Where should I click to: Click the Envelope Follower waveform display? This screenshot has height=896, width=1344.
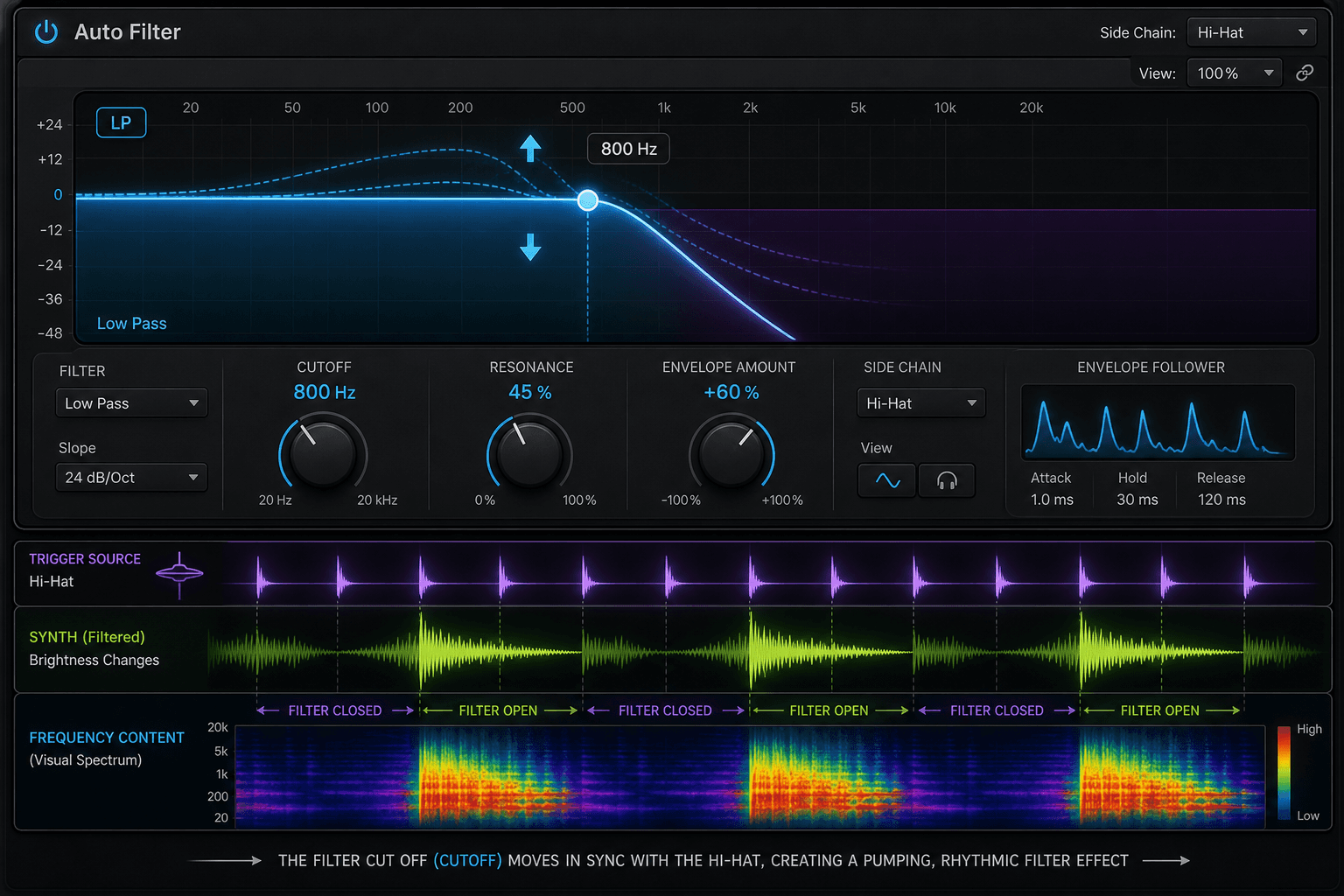point(1158,423)
